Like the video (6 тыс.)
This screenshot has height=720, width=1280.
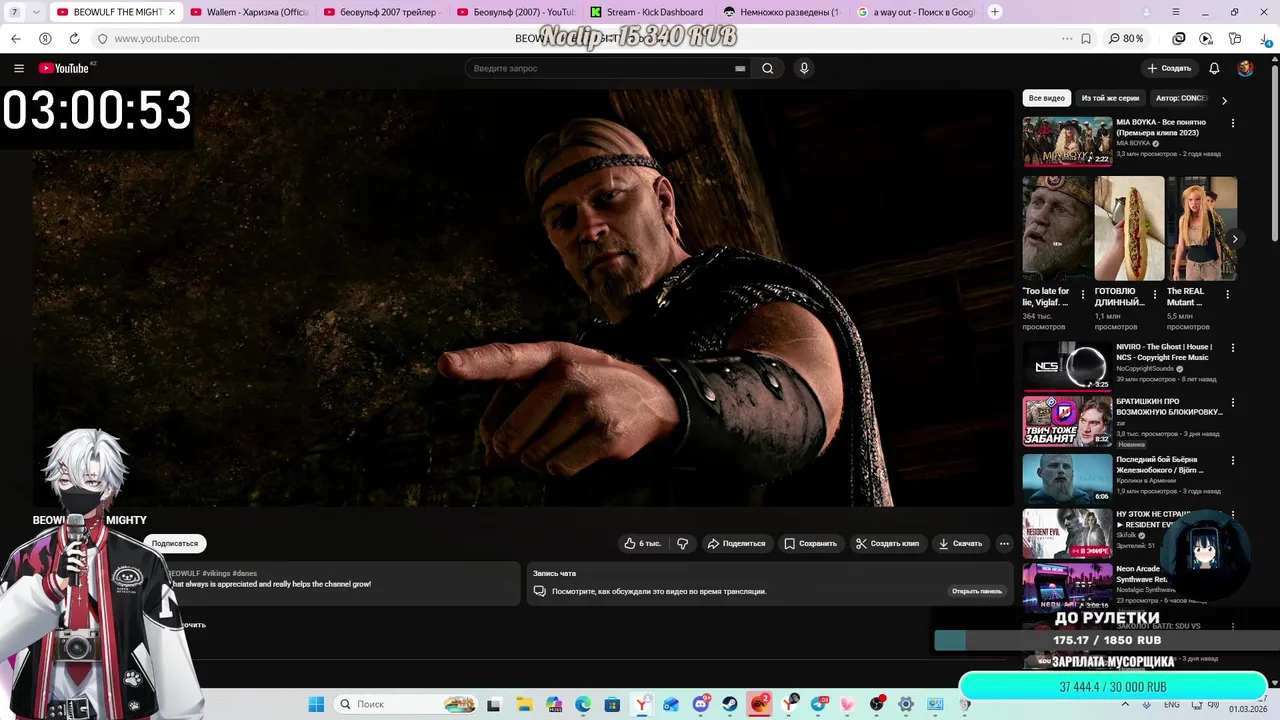pyautogui.click(x=643, y=543)
